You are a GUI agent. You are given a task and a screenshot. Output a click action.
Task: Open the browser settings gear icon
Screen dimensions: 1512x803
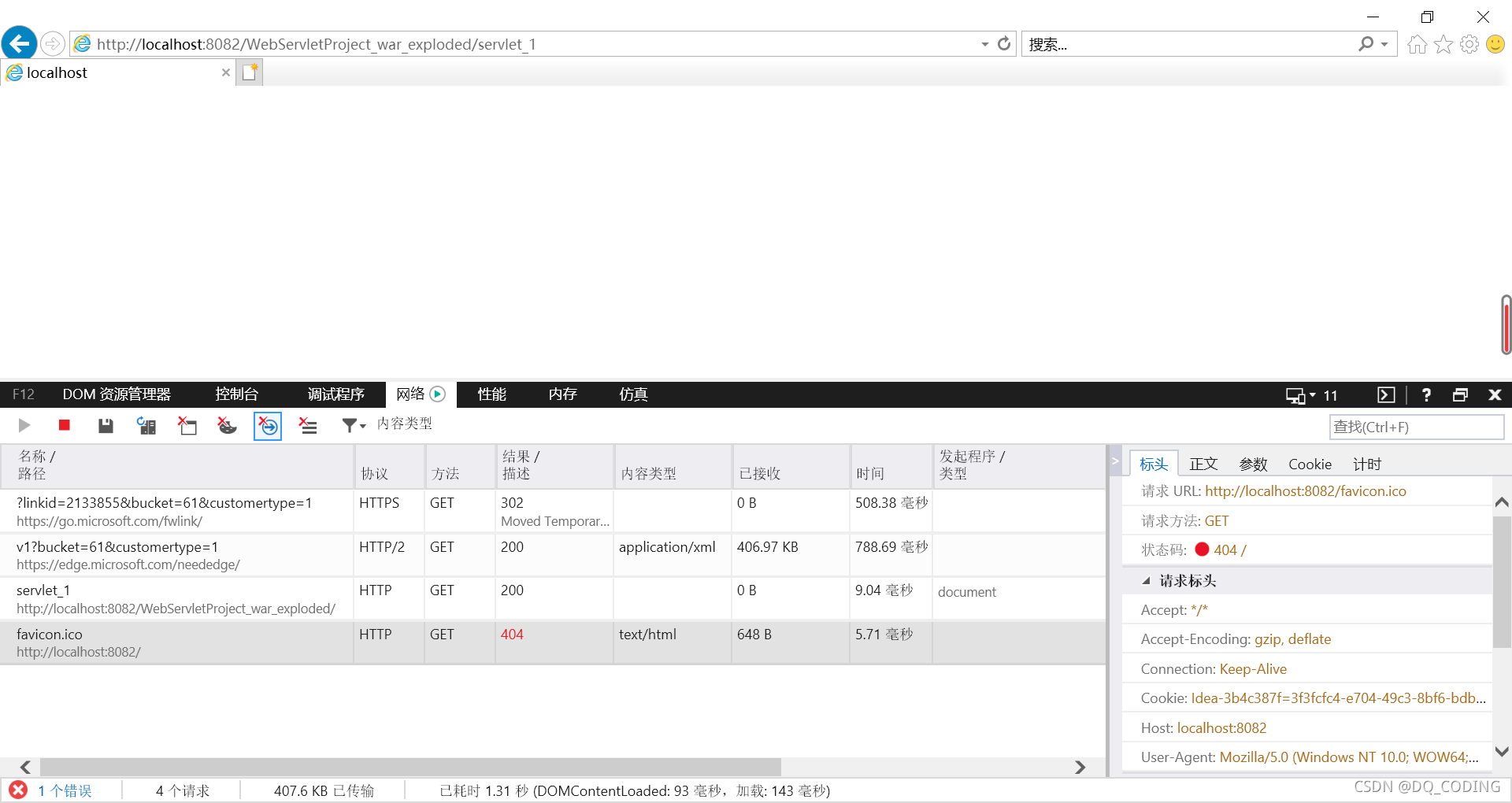pos(1469,44)
